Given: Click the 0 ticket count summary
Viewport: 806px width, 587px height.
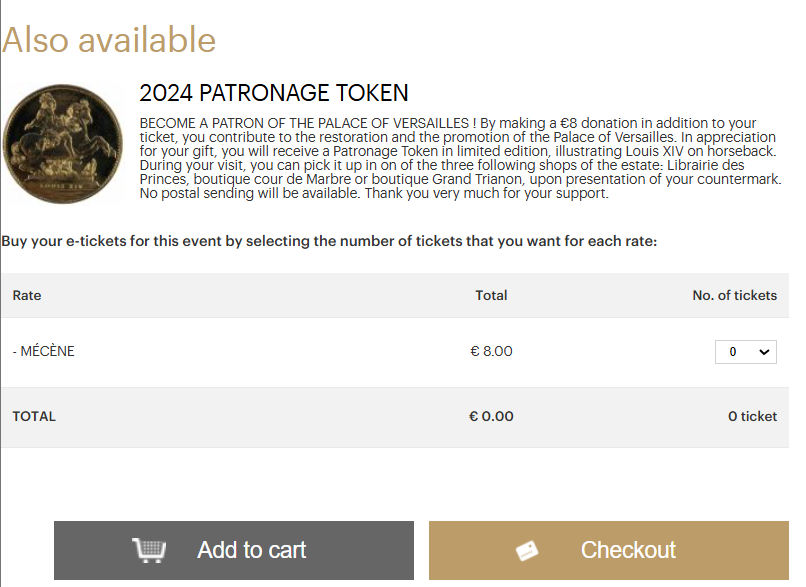Looking at the screenshot, I should point(752,416).
